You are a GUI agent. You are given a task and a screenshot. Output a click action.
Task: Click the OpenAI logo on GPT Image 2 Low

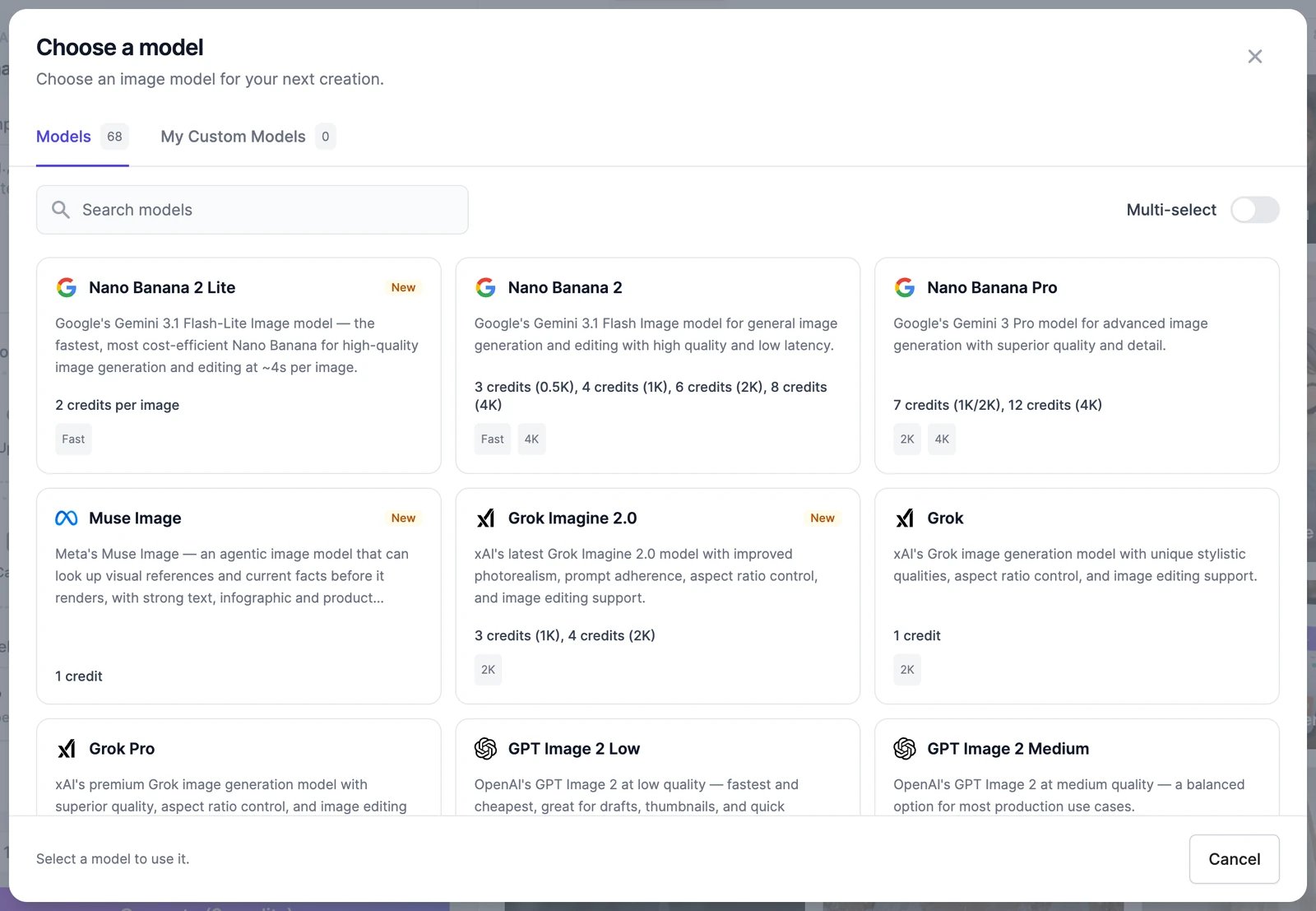pyautogui.click(x=485, y=748)
